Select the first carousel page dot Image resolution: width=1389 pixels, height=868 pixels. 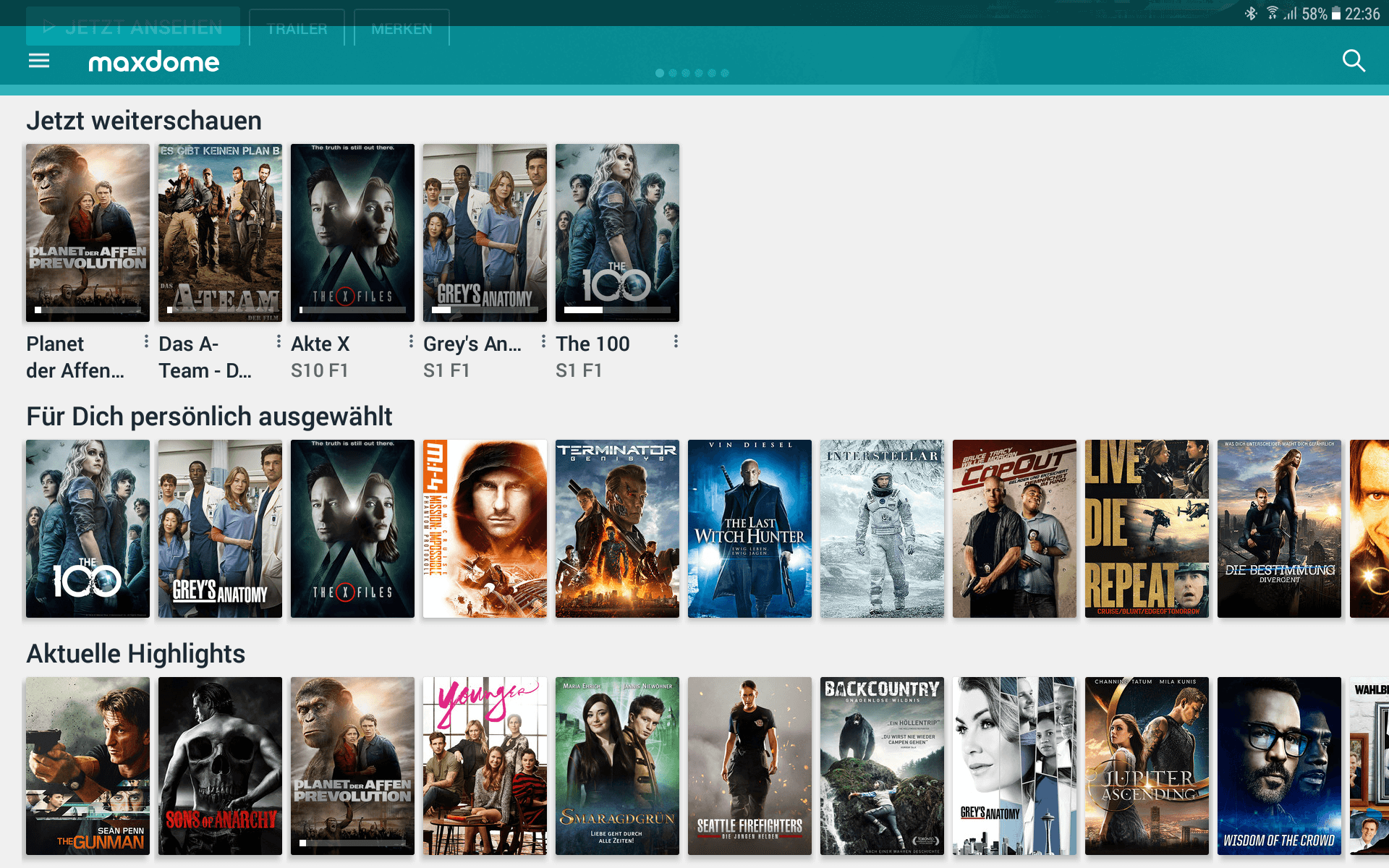pos(660,73)
